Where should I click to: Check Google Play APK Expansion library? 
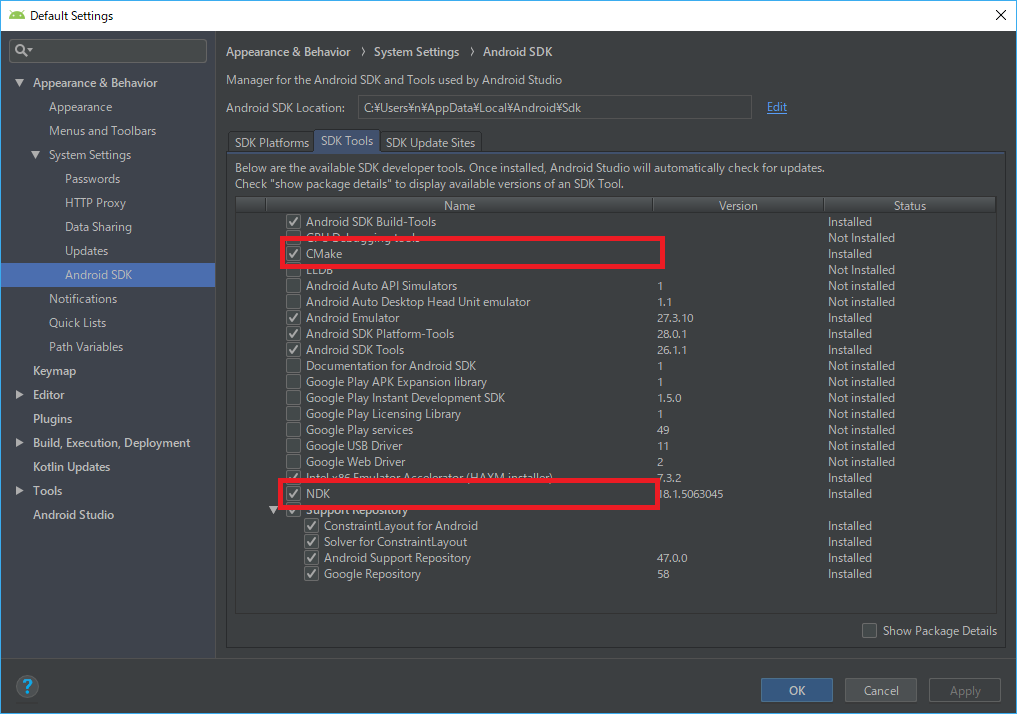[294, 381]
